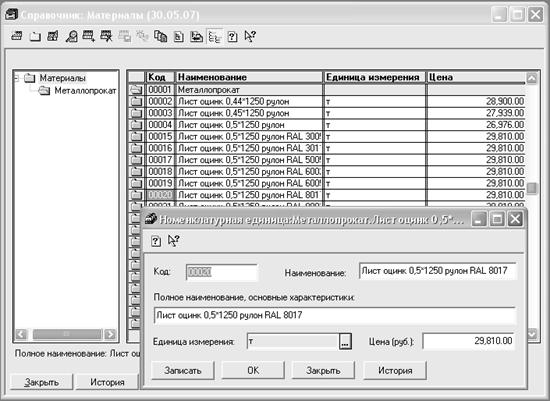The image size is (550, 401).
Task: Click the new item toolbar icon
Action: tap(17, 36)
